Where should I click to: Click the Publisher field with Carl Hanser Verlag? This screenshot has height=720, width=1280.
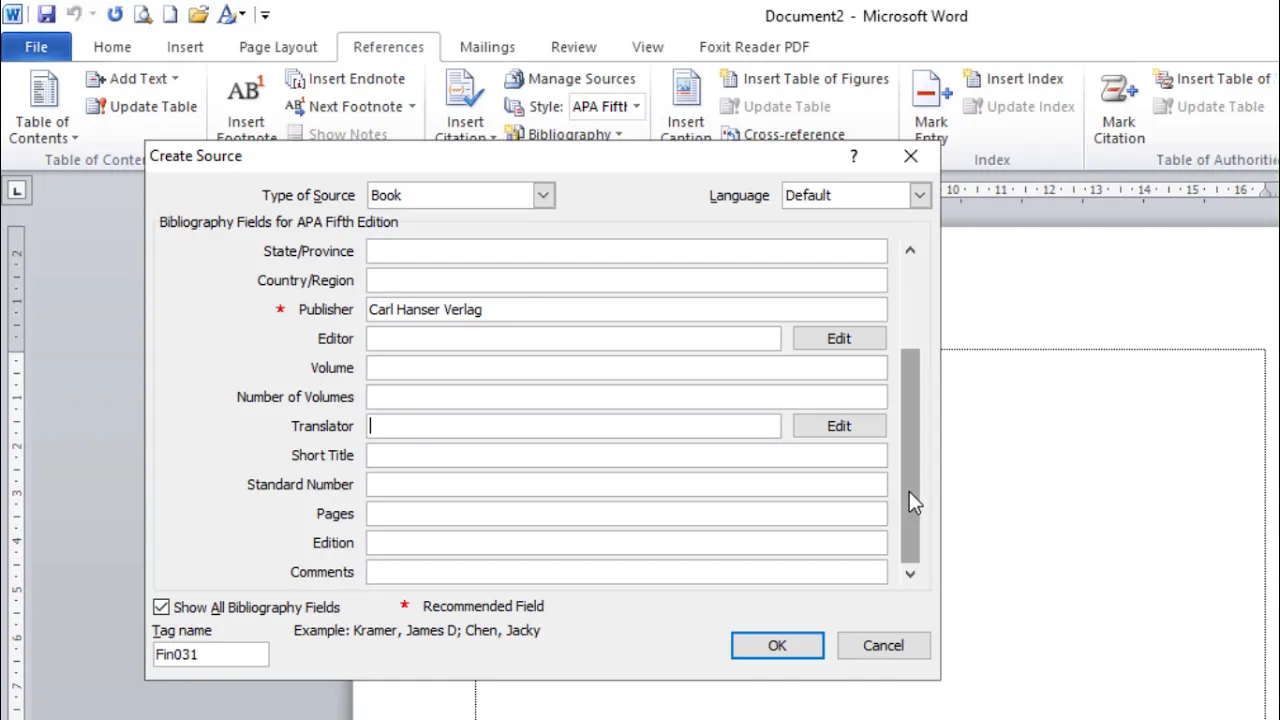click(626, 309)
